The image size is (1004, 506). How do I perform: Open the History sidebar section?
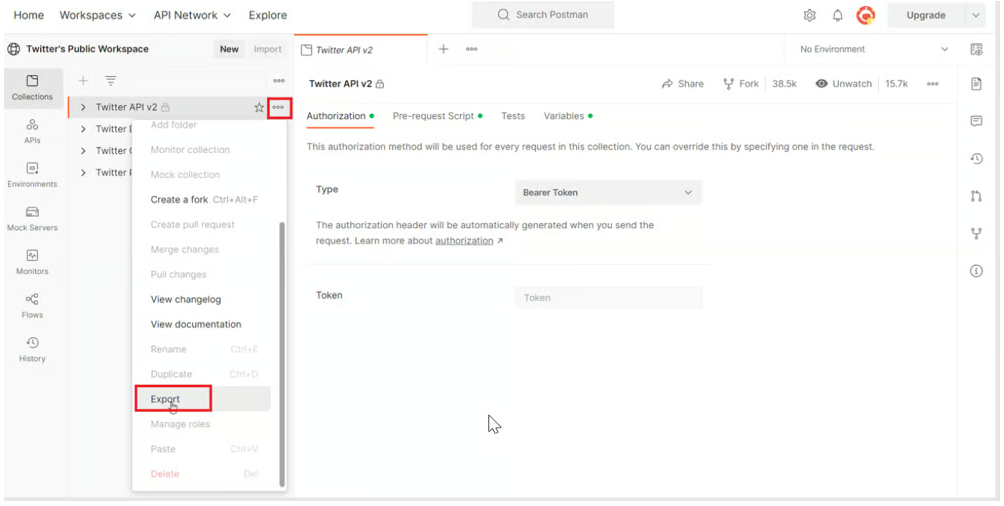click(32, 349)
